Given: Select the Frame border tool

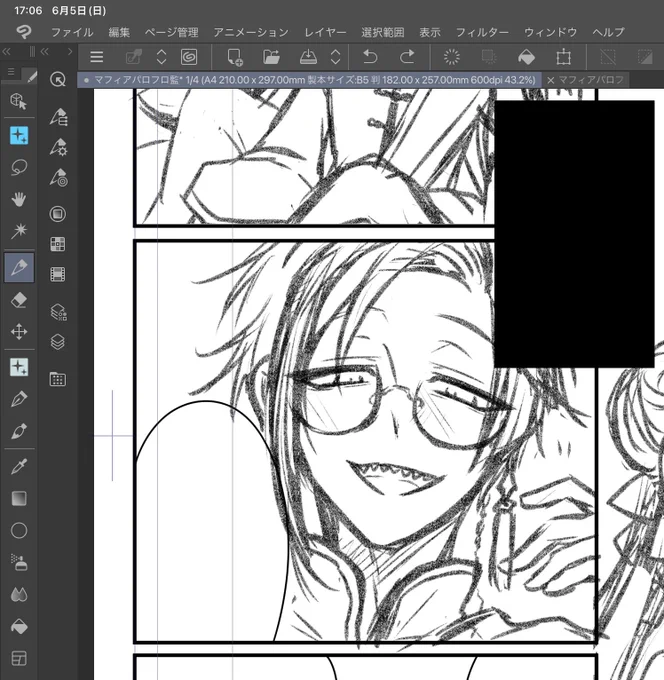Looking at the screenshot, I should coord(19,658).
